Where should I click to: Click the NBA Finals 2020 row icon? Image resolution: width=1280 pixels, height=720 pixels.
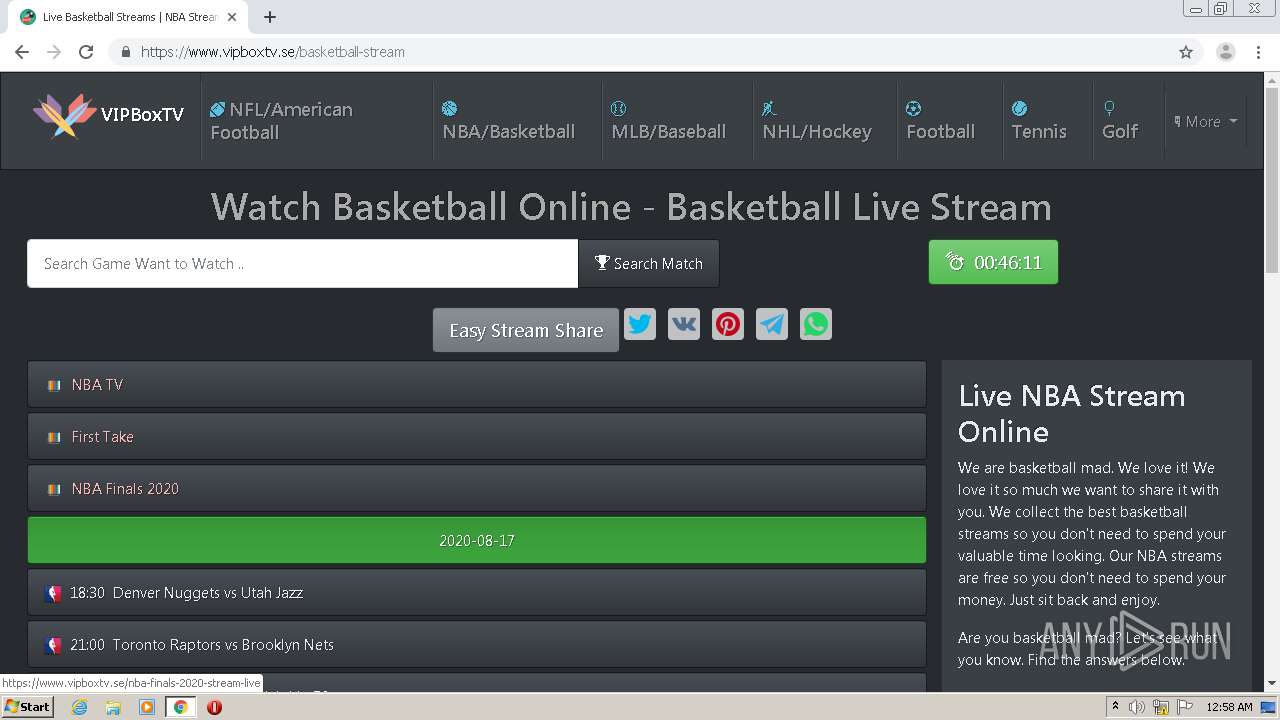pyautogui.click(x=54, y=489)
